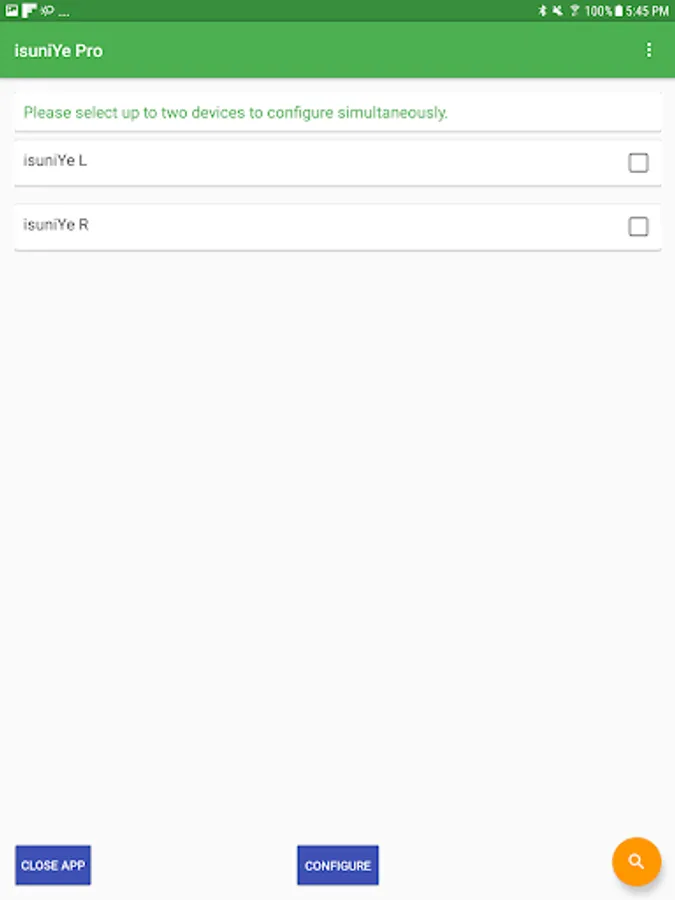The image size is (675, 900).
Task: Select the isuniYe R device row
Action: (338, 227)
